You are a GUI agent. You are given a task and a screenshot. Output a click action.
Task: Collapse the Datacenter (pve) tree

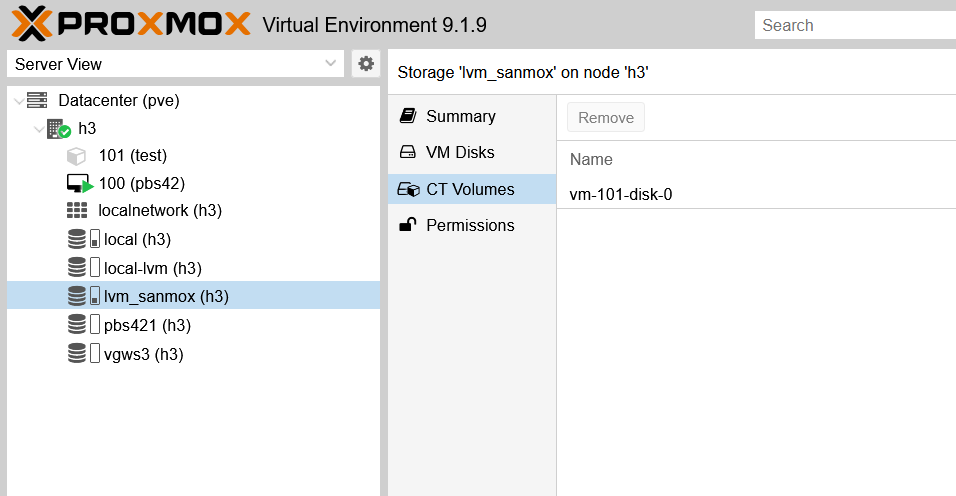pos(19,101)
